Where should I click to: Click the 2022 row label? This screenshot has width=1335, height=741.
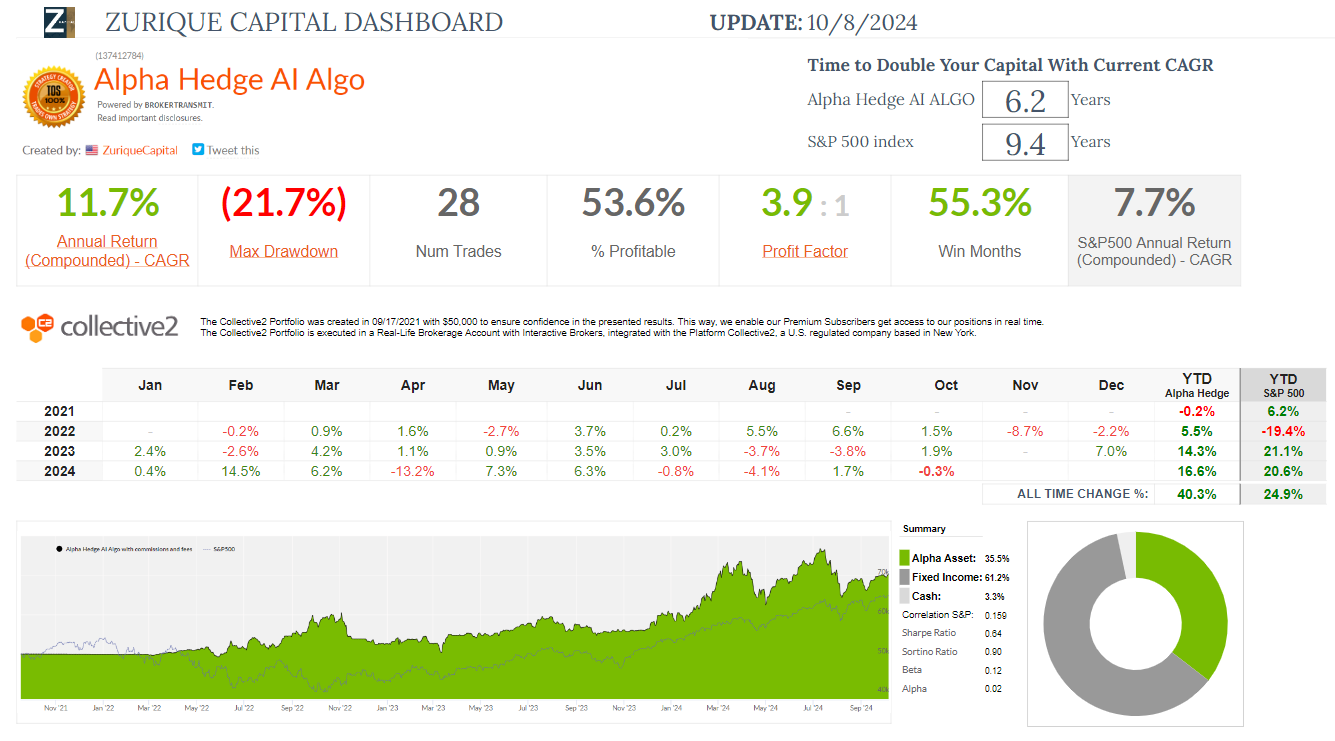click(x=59, y=431)
